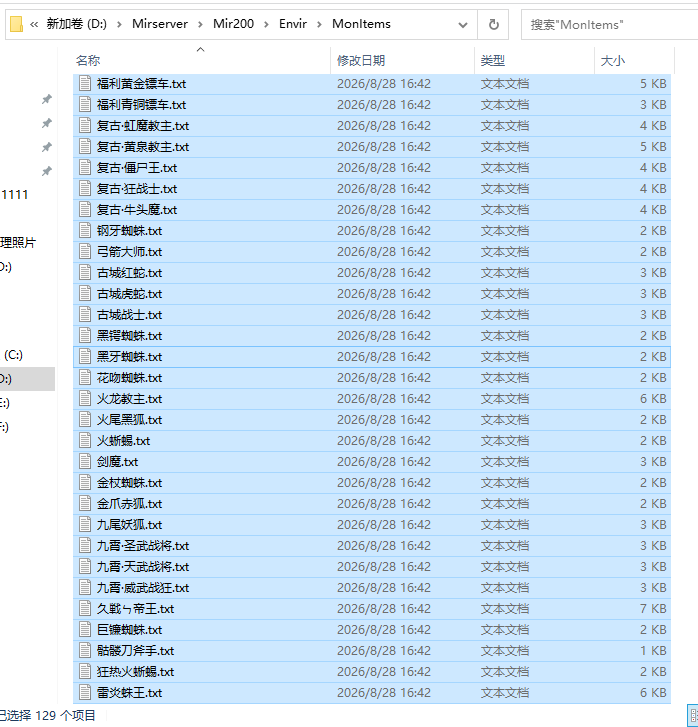Click the file name 雷炎蛛王.txt
This screenshot has height=727, width=698.
pos(129,693)
